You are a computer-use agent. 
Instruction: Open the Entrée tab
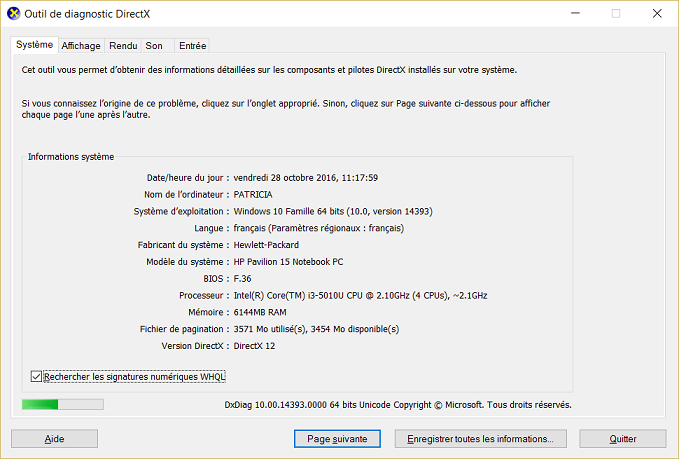192,46
